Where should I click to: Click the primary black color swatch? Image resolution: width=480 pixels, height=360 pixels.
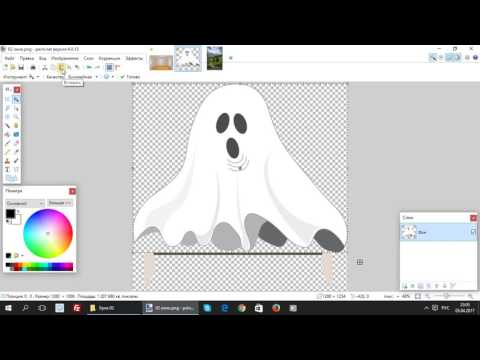[10, 214]
